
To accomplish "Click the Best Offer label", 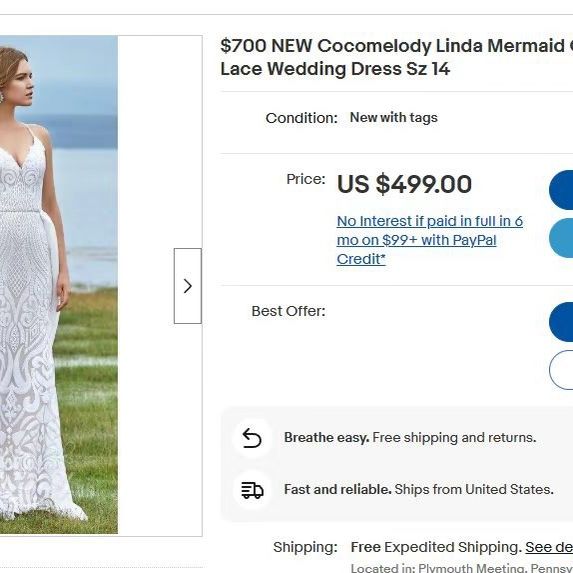I will pos(288,311).
